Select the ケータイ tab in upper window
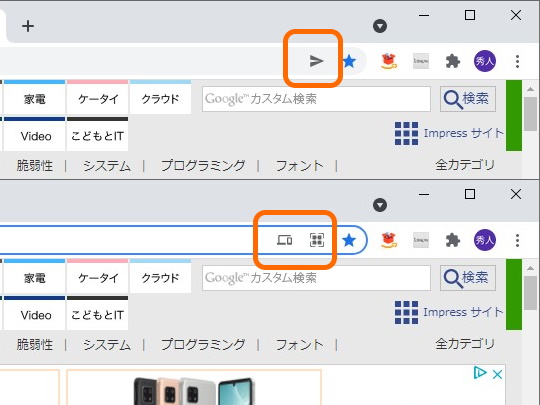 coord(98,97)
